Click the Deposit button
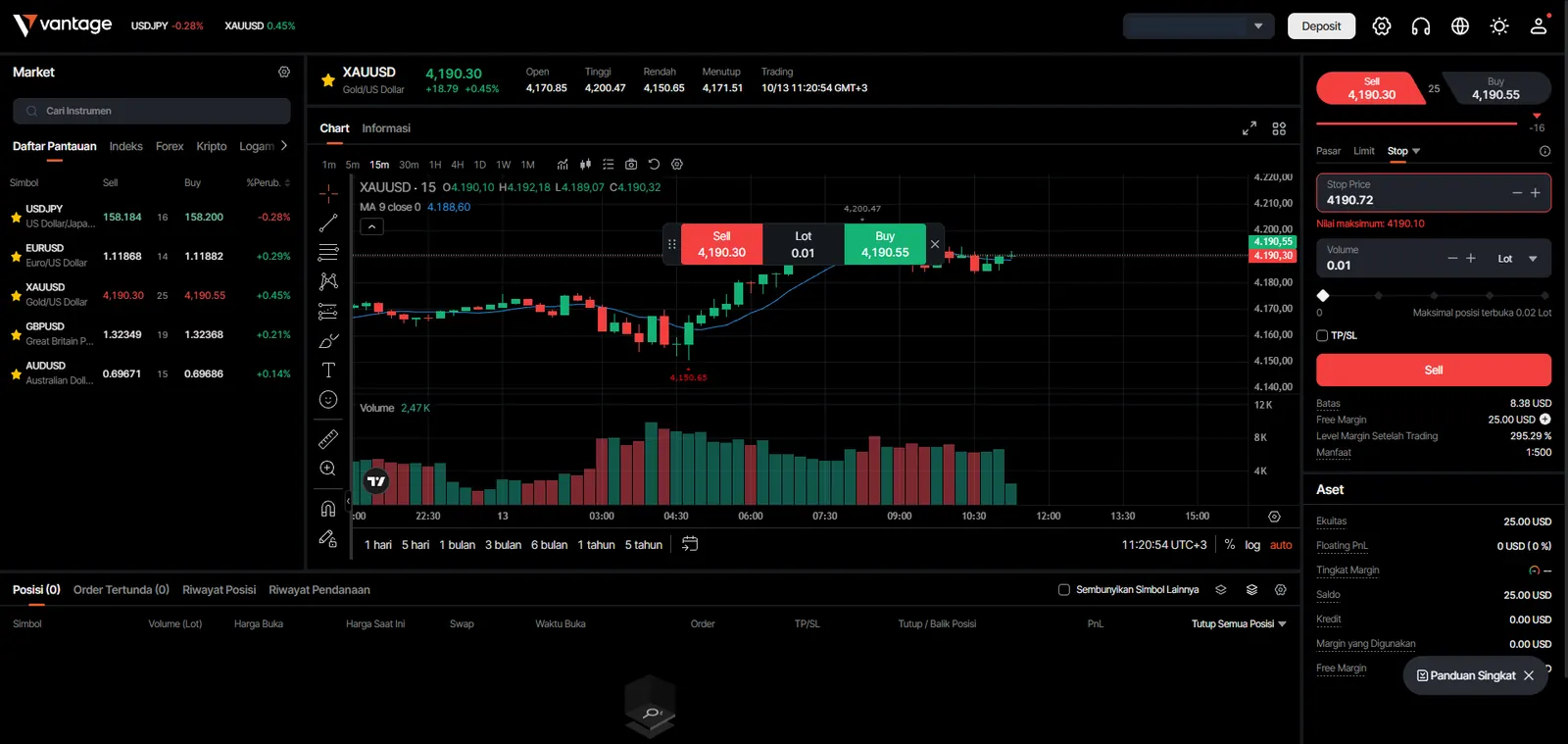 click(1321, 26)
